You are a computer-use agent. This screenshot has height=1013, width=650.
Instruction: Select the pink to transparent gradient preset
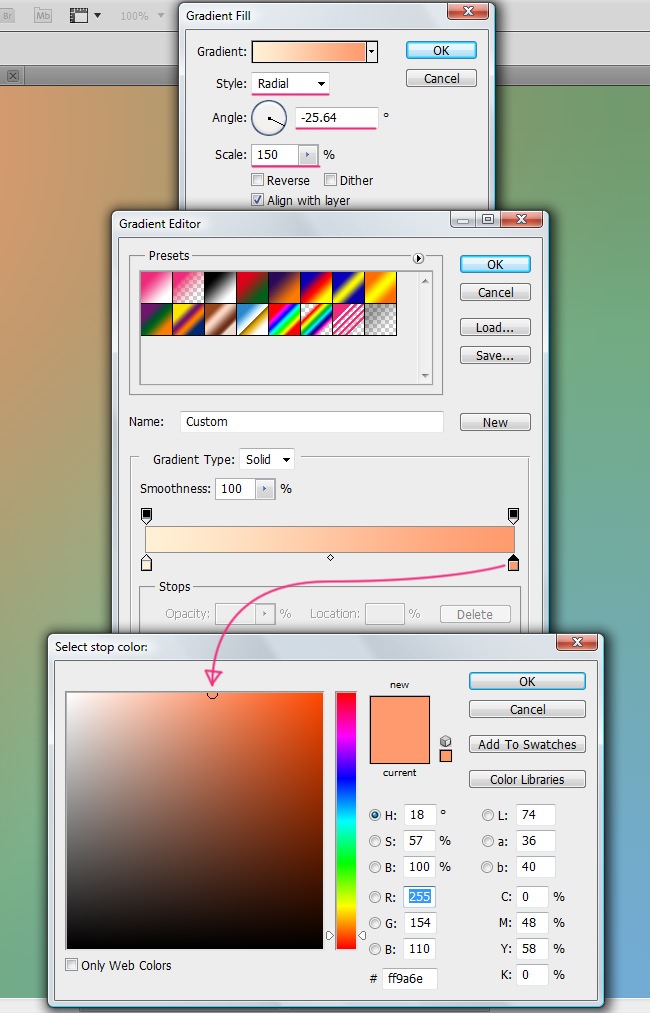[x=188, y=287]
